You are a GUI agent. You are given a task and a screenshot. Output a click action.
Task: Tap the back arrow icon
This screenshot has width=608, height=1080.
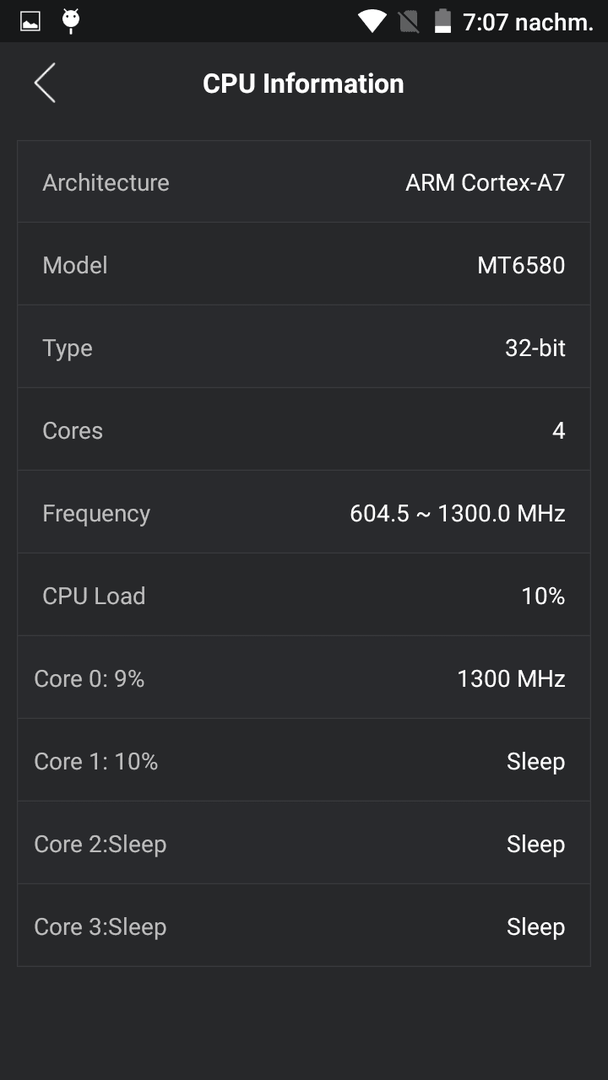[45, 83]
